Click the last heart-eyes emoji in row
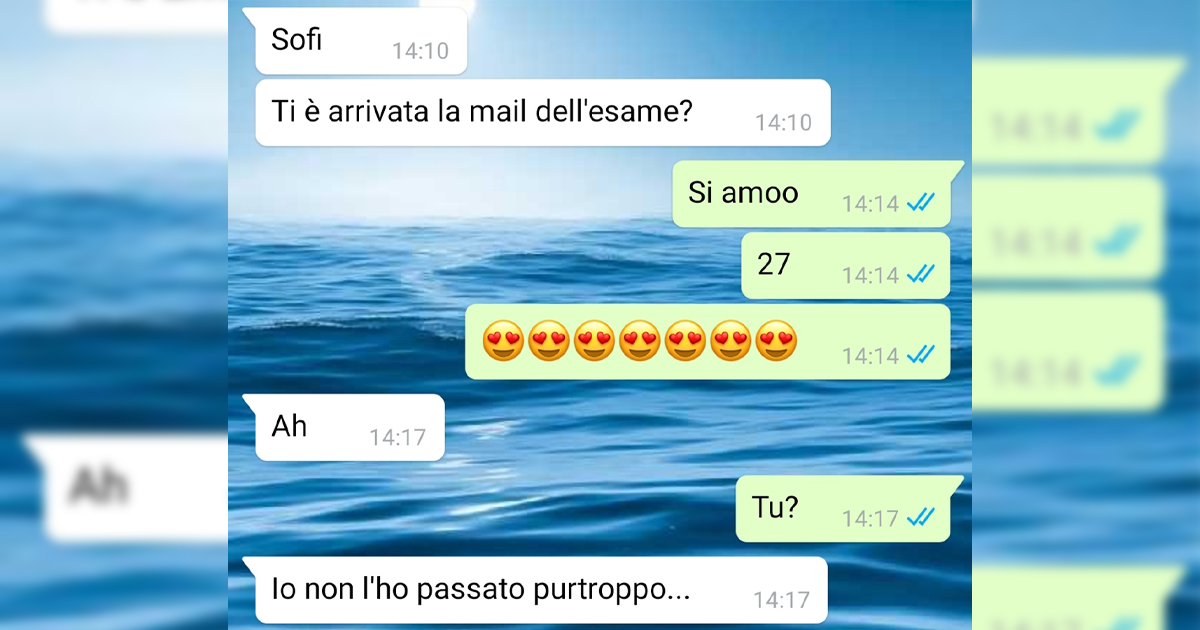 (x=777, y=344)
